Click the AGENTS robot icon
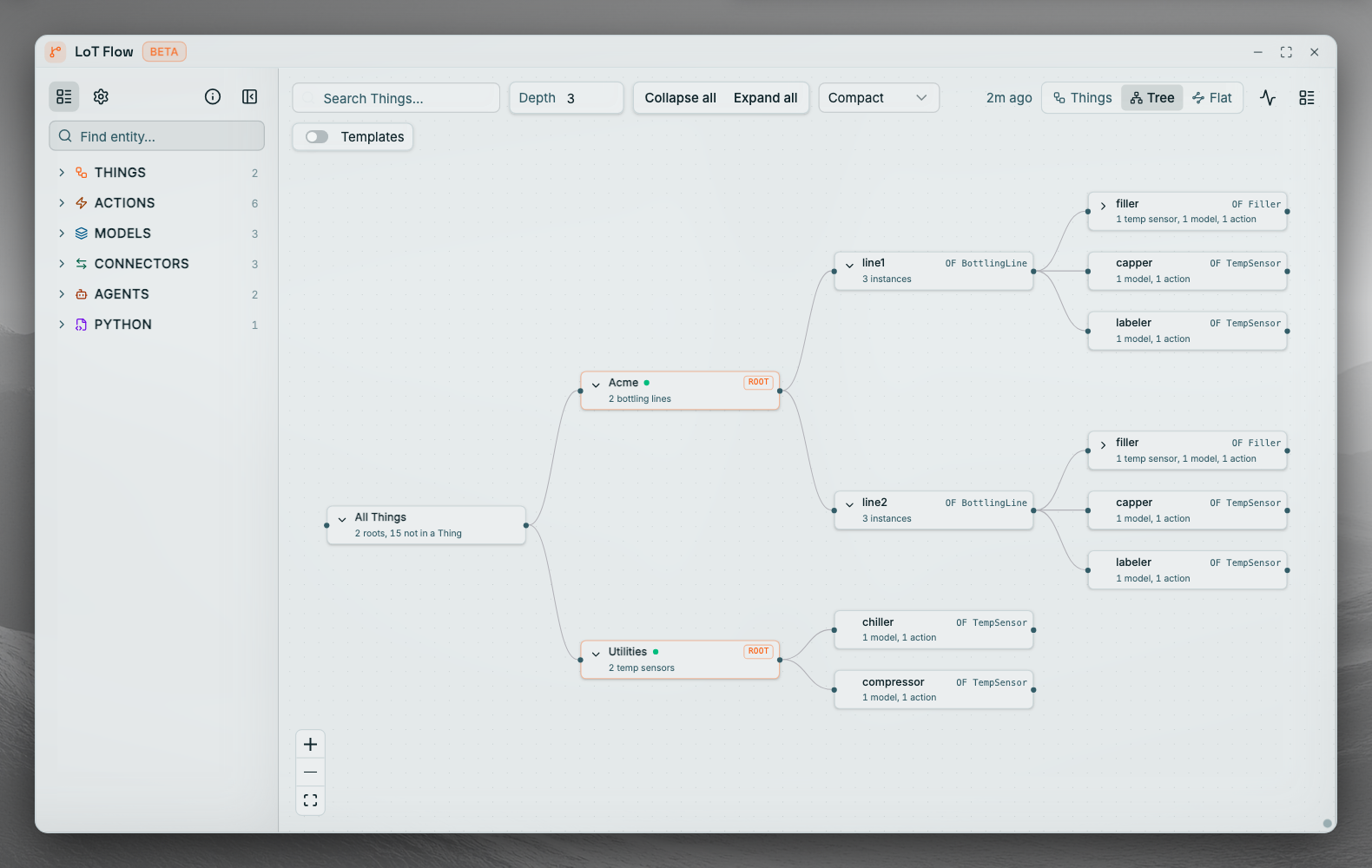Viewport: 1372px width, 868px height. coord(82,294)
